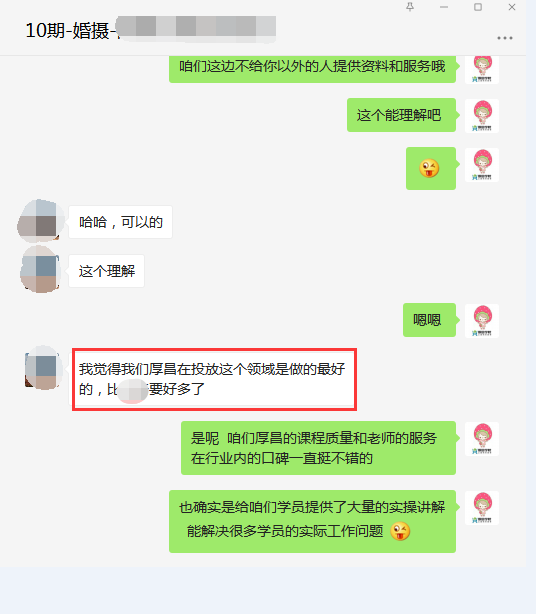Select the white bubble 哈哈，可以的

pos(121,222)
